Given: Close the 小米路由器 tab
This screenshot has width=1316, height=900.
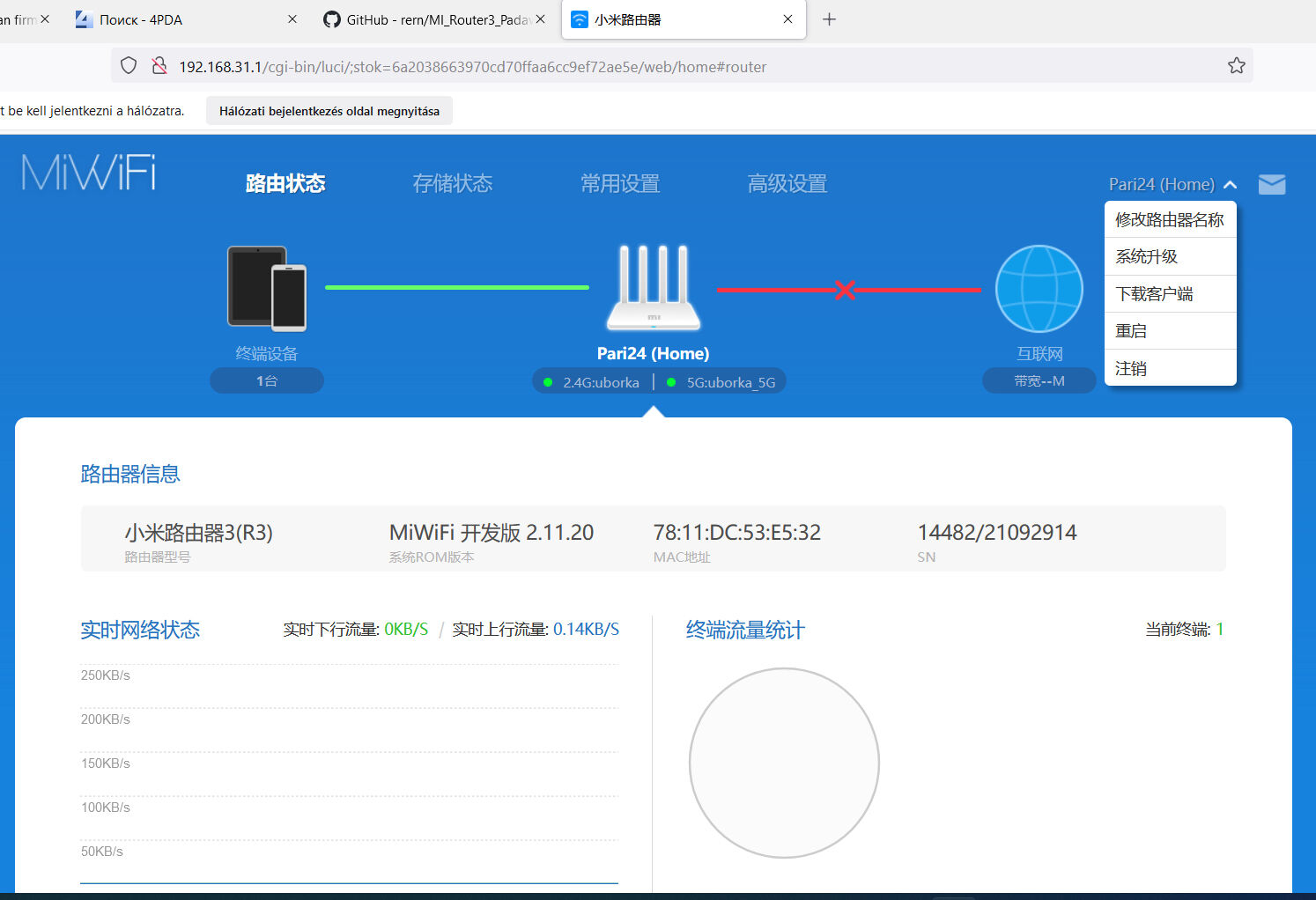Looking at the screenshot, I should click(788, 19).
